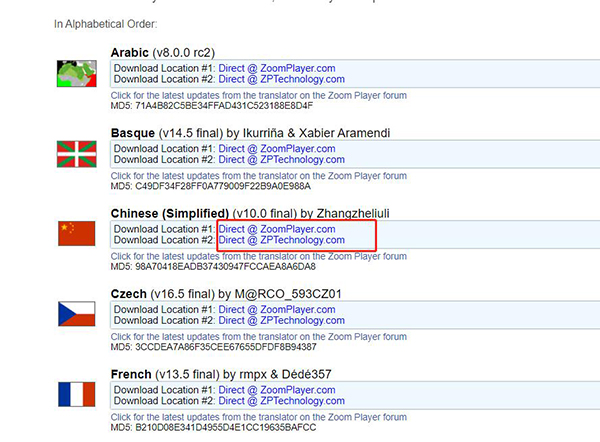Screen dimensions: 600x442
Task: Click 'Download Location #2:' label under Czech
Action: [x=165, y=320]
